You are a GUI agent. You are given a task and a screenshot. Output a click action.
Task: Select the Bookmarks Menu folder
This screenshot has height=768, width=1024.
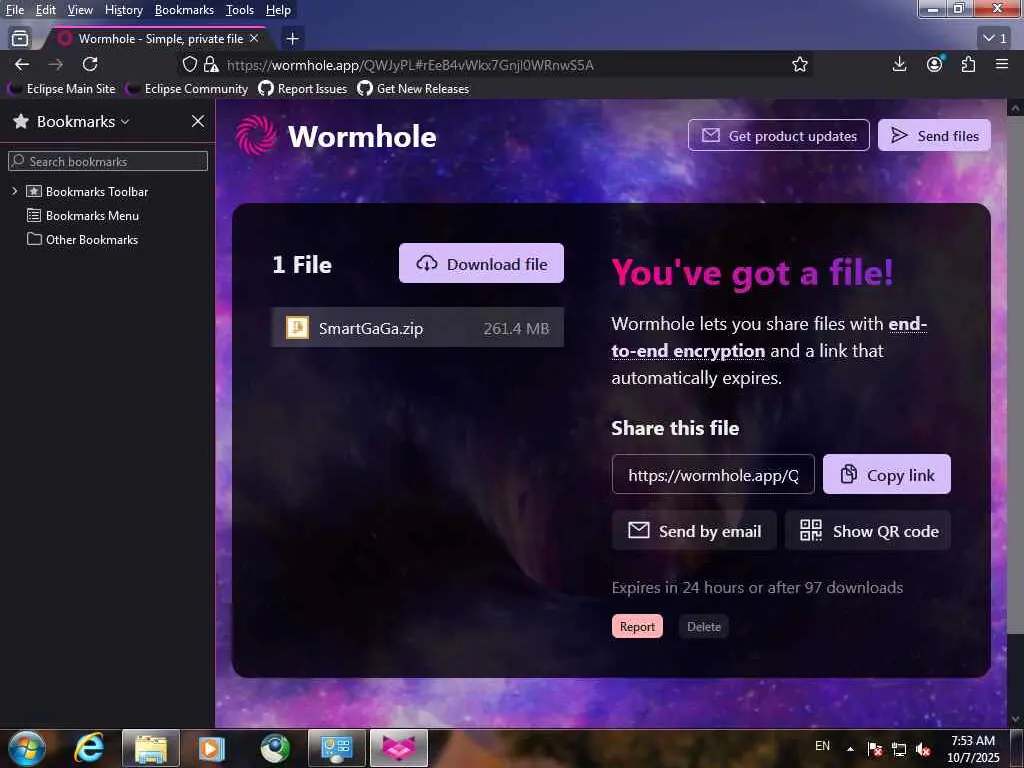[82, 215]
